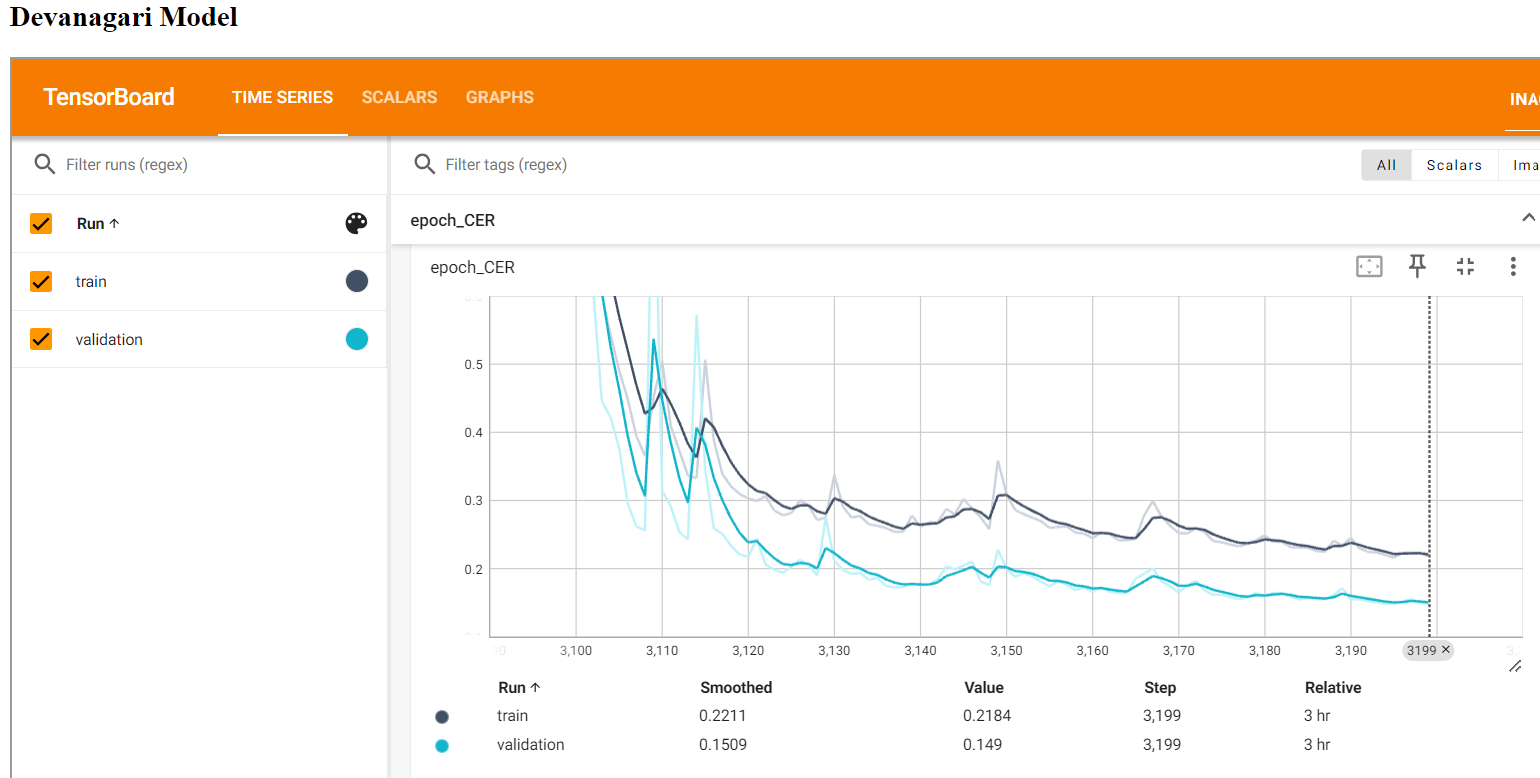The image size is (1540, 778).
Task: Uncheck the validation run checkbox
Action: (41, 340)
